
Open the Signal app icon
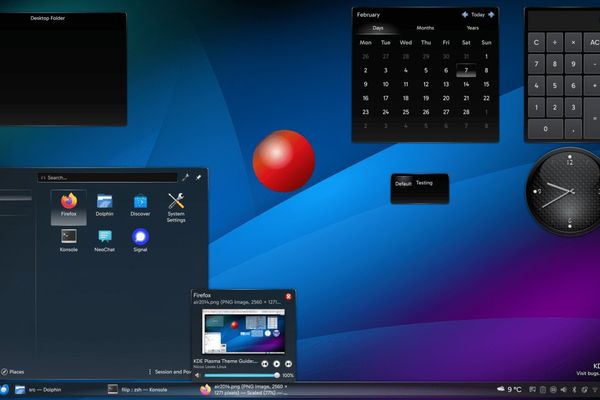tap(140, 240)
